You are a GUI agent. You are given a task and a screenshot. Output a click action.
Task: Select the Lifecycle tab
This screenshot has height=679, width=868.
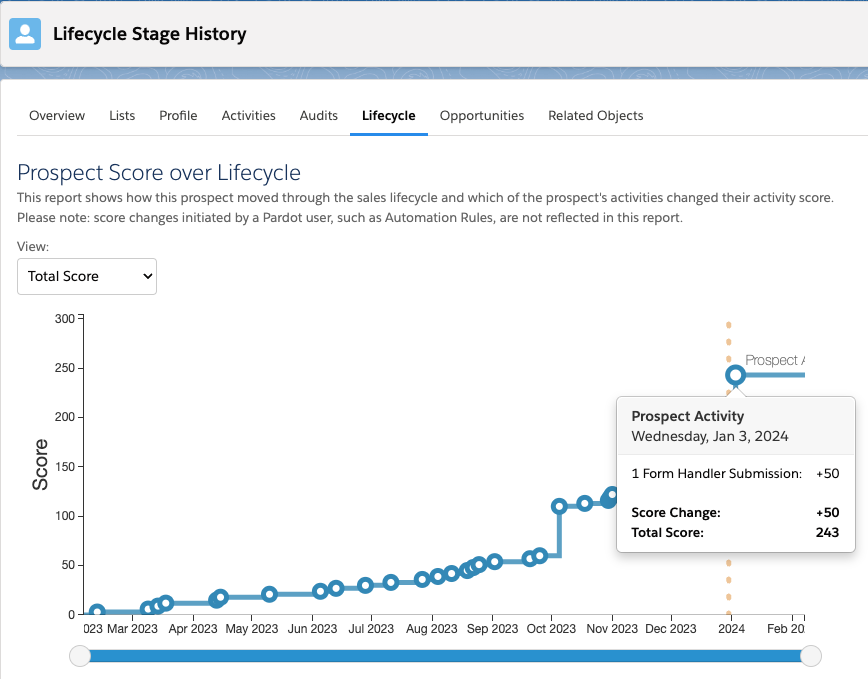(388, 116)
